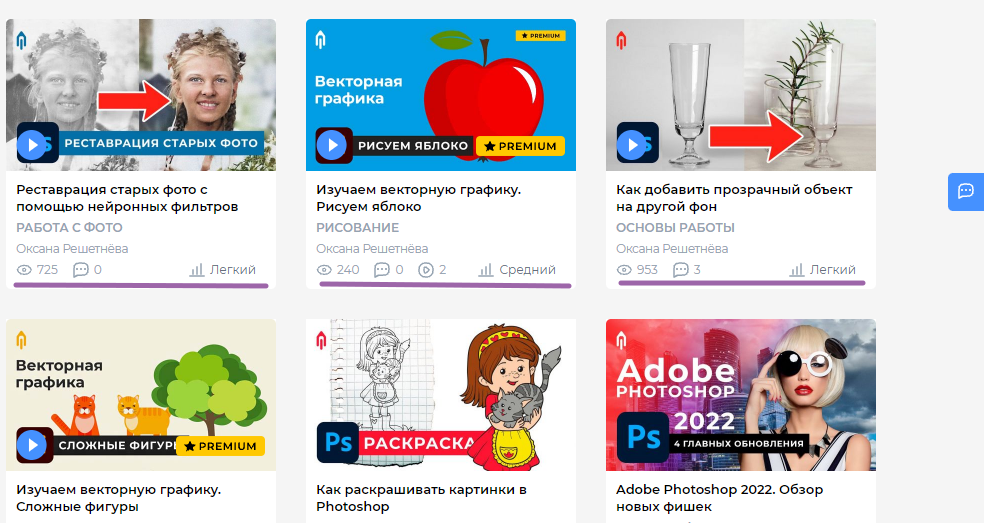Click the Легкий difficulty icon on restoration card

(196, 270)
